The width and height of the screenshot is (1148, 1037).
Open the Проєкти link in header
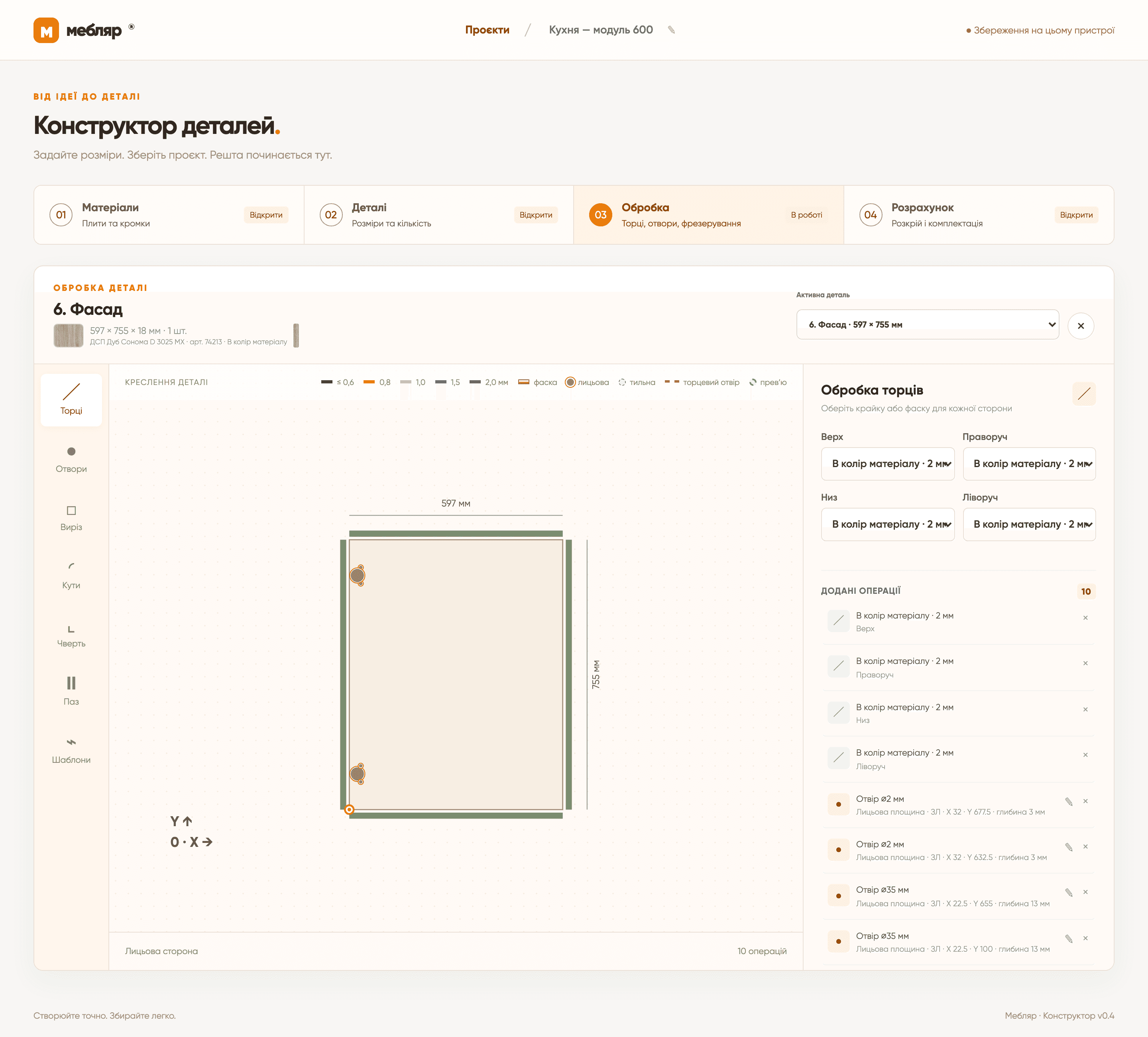point(487,29)
